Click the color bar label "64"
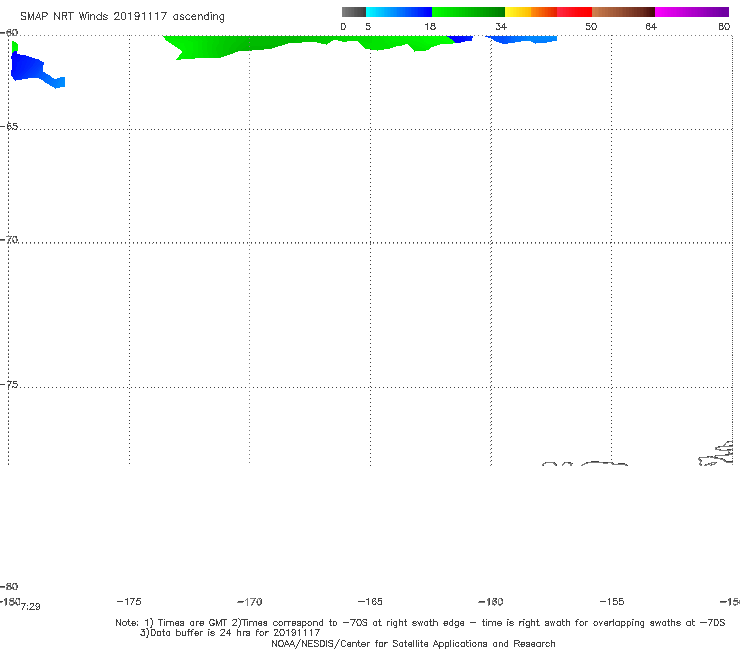 click(651, 26)
